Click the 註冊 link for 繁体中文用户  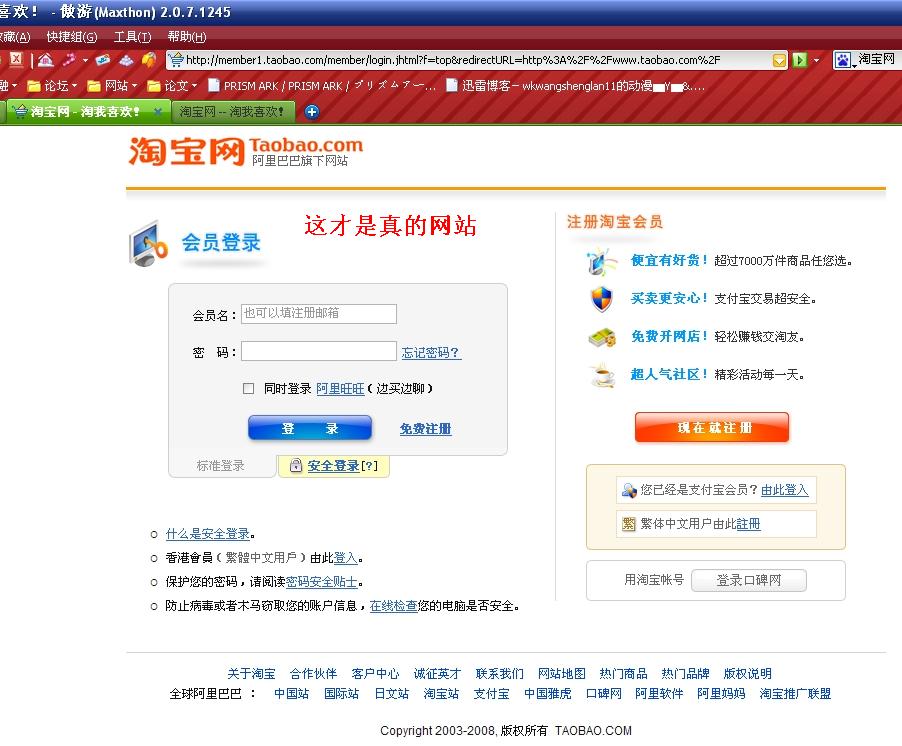point(748,524)
